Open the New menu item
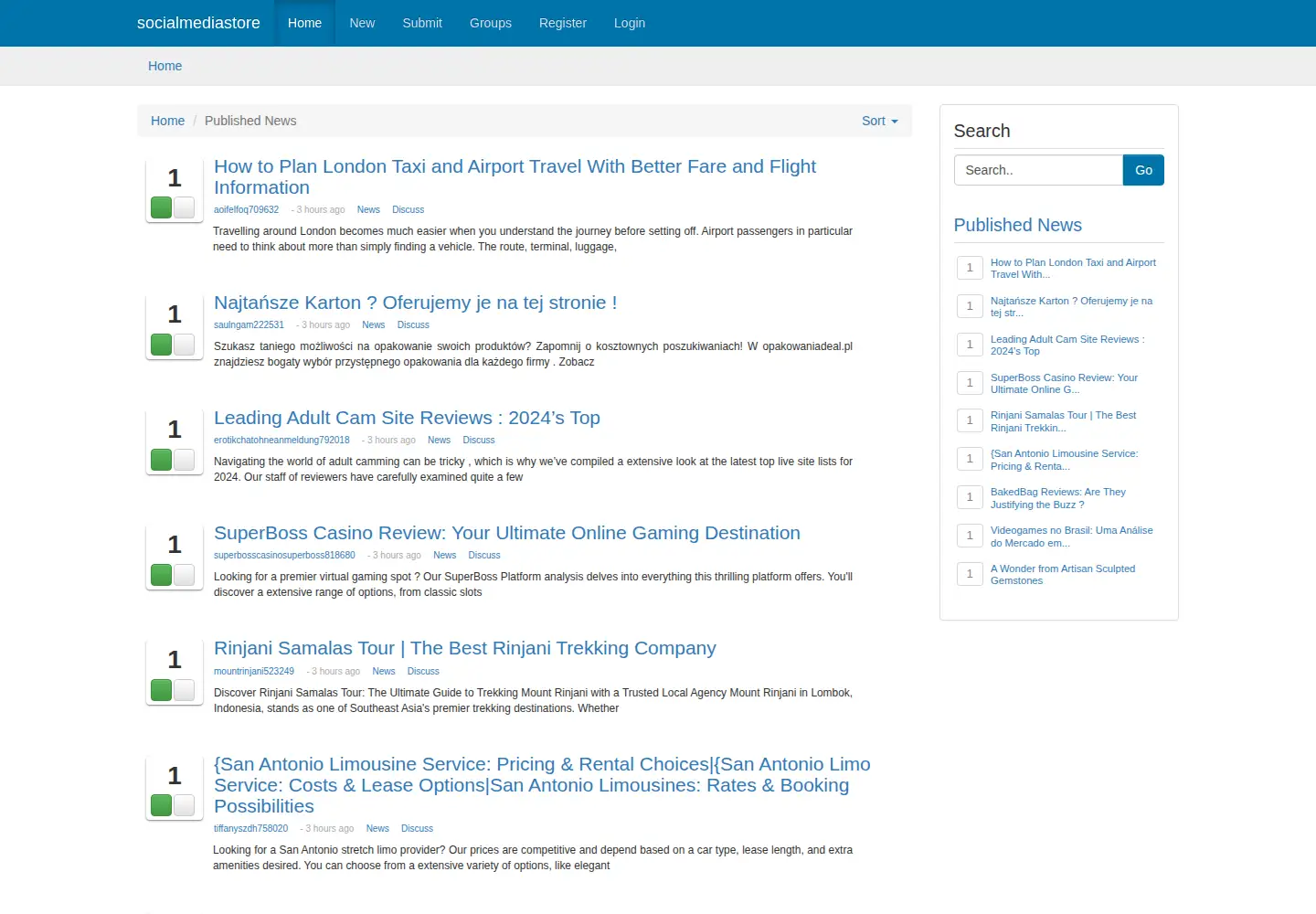The width and height of the screenshot is (1316, 914). pyautogui.click(x=362, y=23)
